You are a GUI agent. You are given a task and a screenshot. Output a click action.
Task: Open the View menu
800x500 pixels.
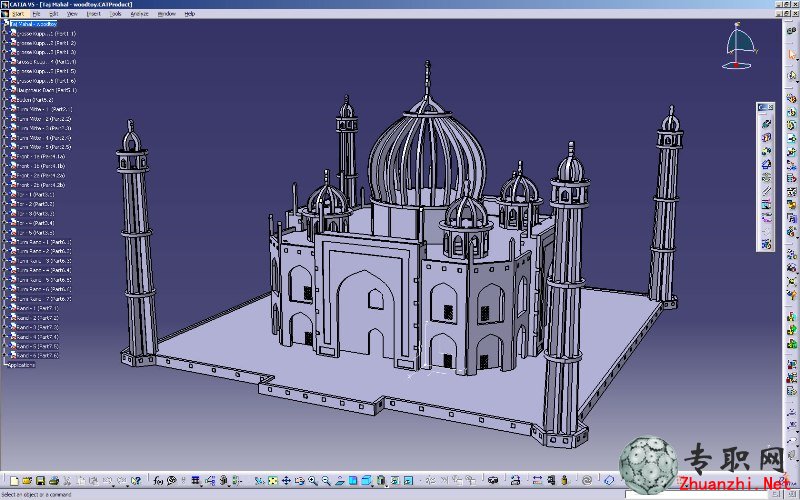[72, 14]
